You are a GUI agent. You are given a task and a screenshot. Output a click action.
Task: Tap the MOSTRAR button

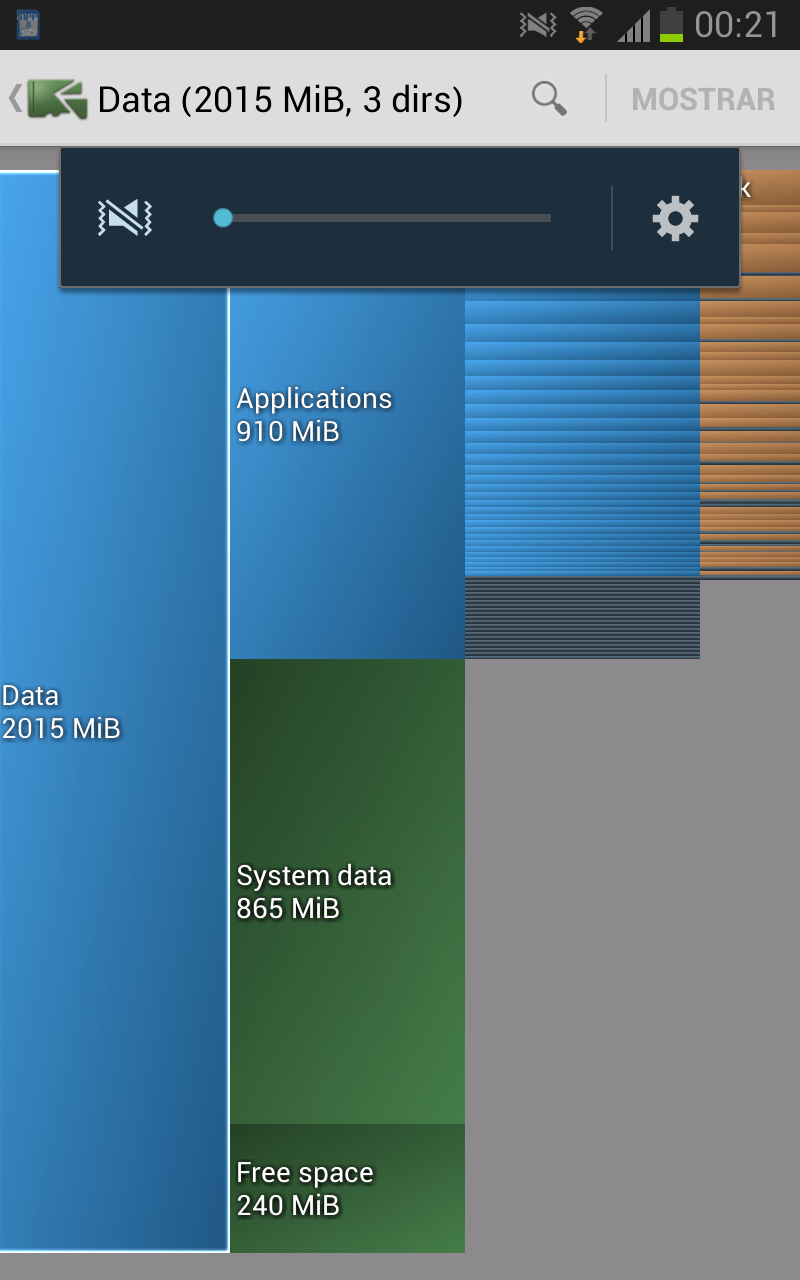pyautogui.click(x=704, y=99)
